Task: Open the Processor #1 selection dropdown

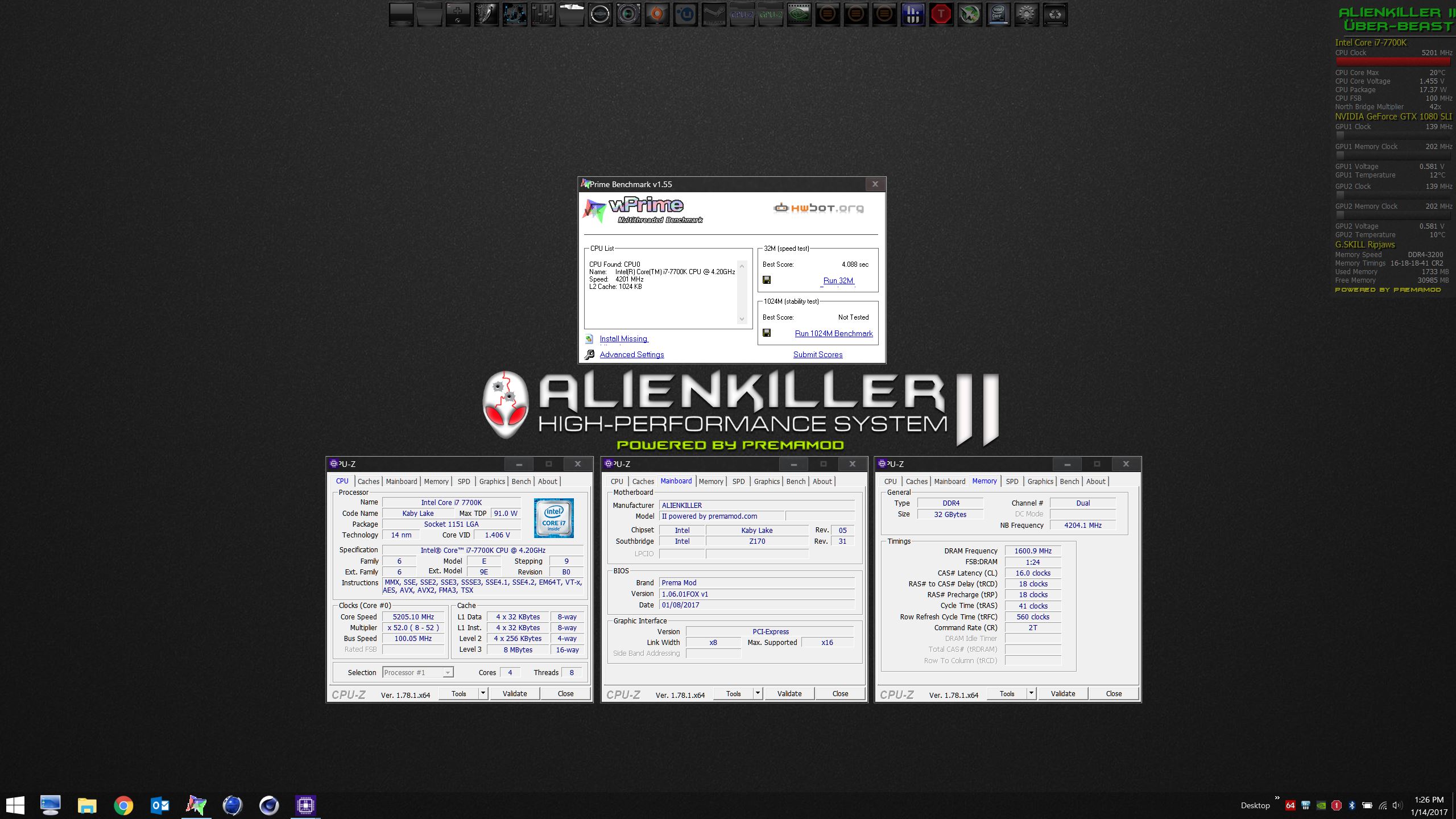Action: tap(448, 673)
